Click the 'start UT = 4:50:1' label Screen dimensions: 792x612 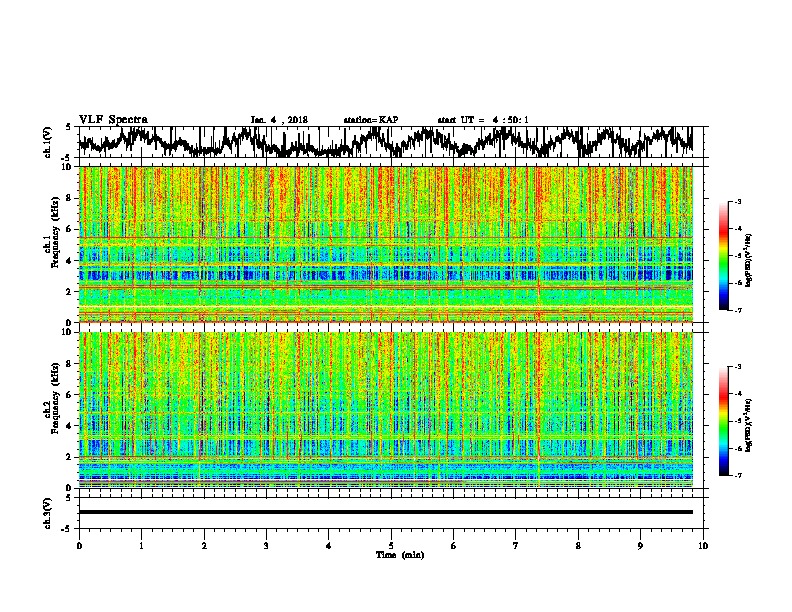[483, 120]
